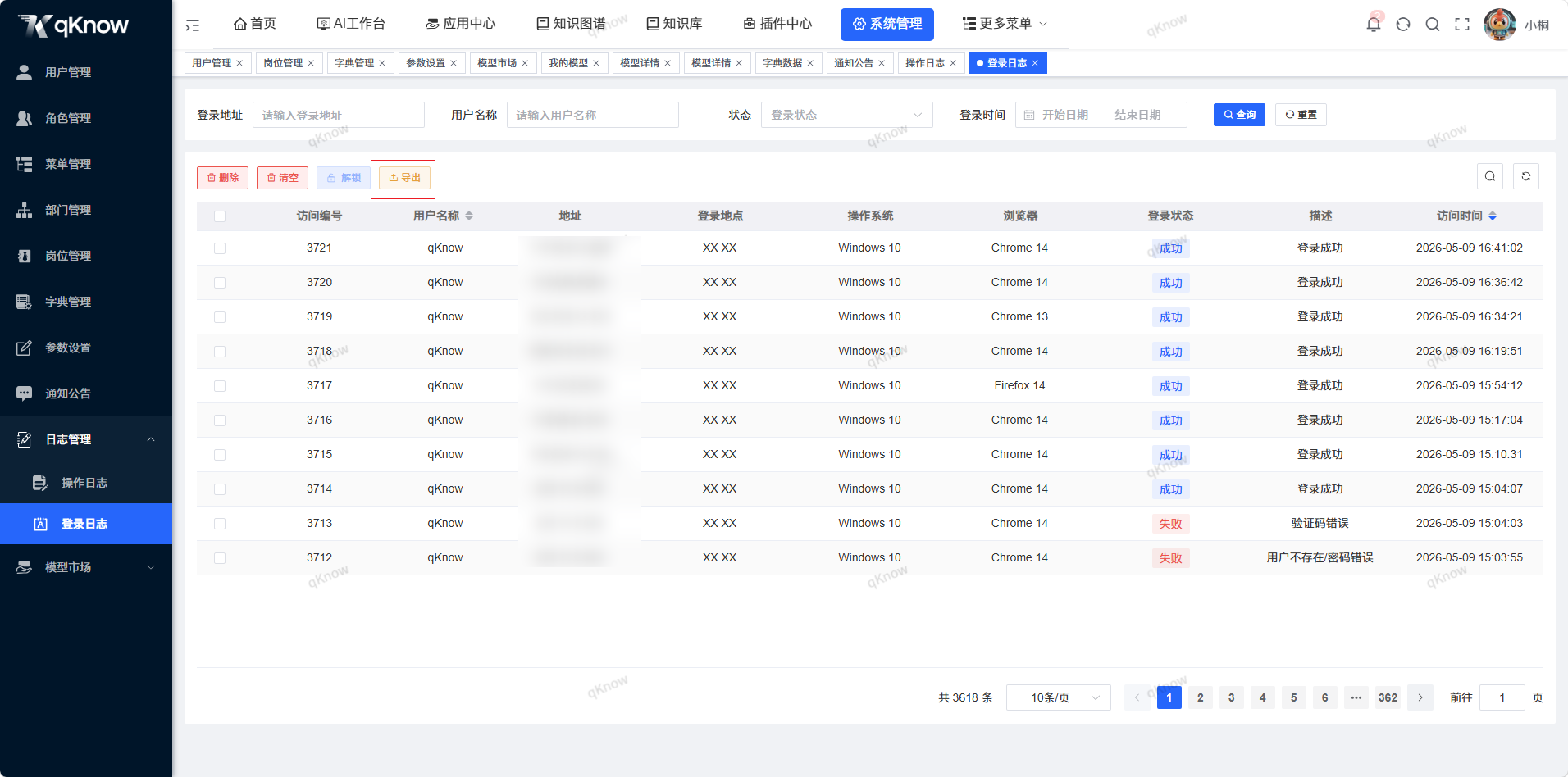
Task: Close the 登录日志 tab
Action: pos(1035,63)
